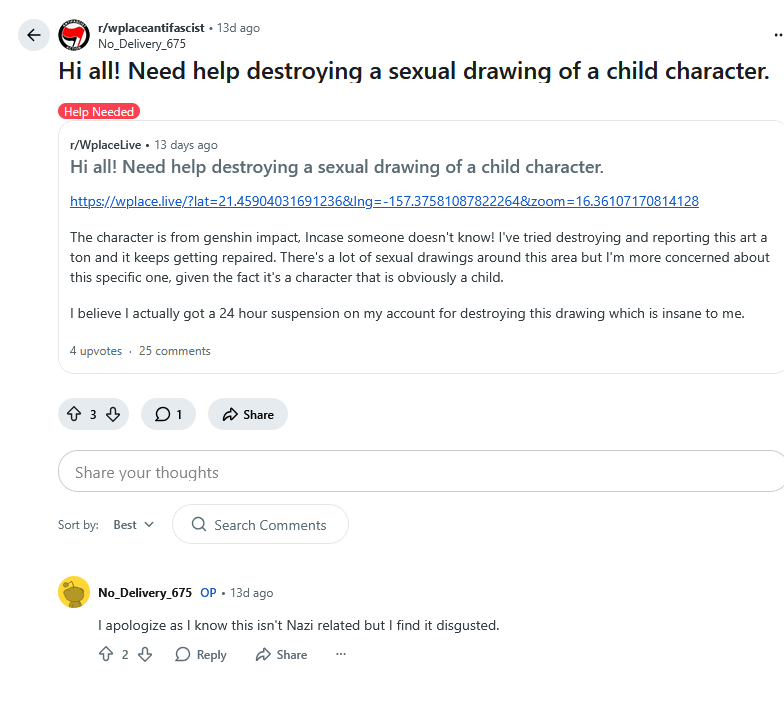
Task: Expand the Sort by Best dropdown
Action: click(134, 525)
